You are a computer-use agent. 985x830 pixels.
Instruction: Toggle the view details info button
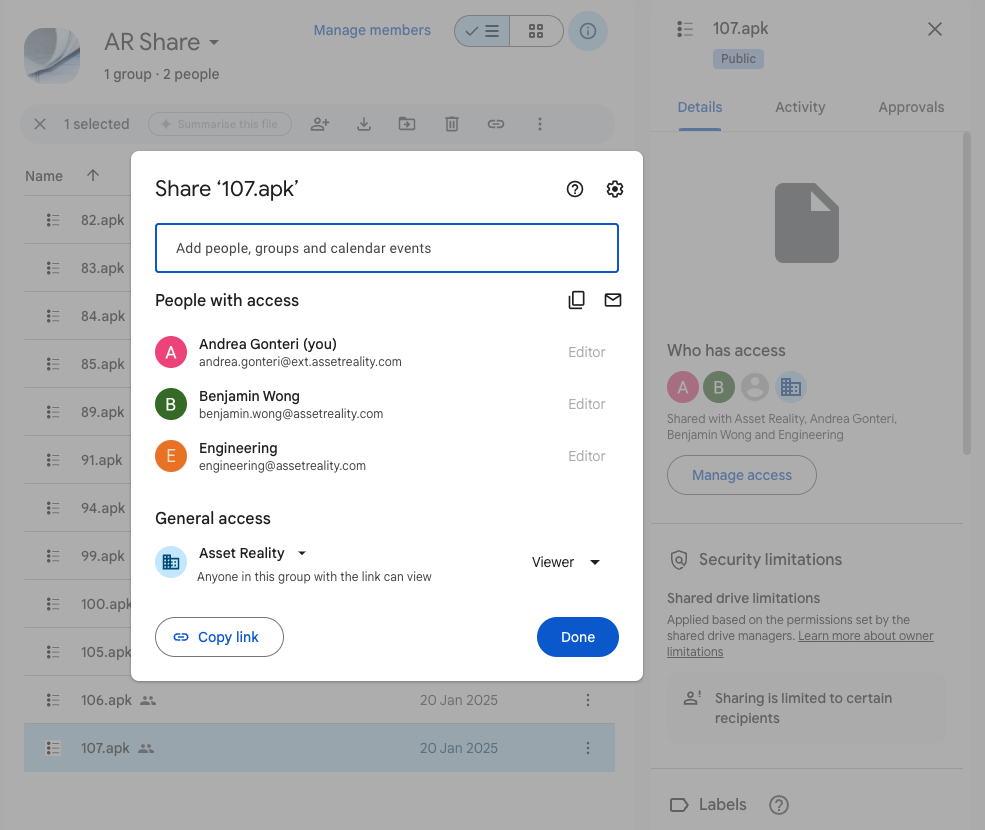click(588, 31)
